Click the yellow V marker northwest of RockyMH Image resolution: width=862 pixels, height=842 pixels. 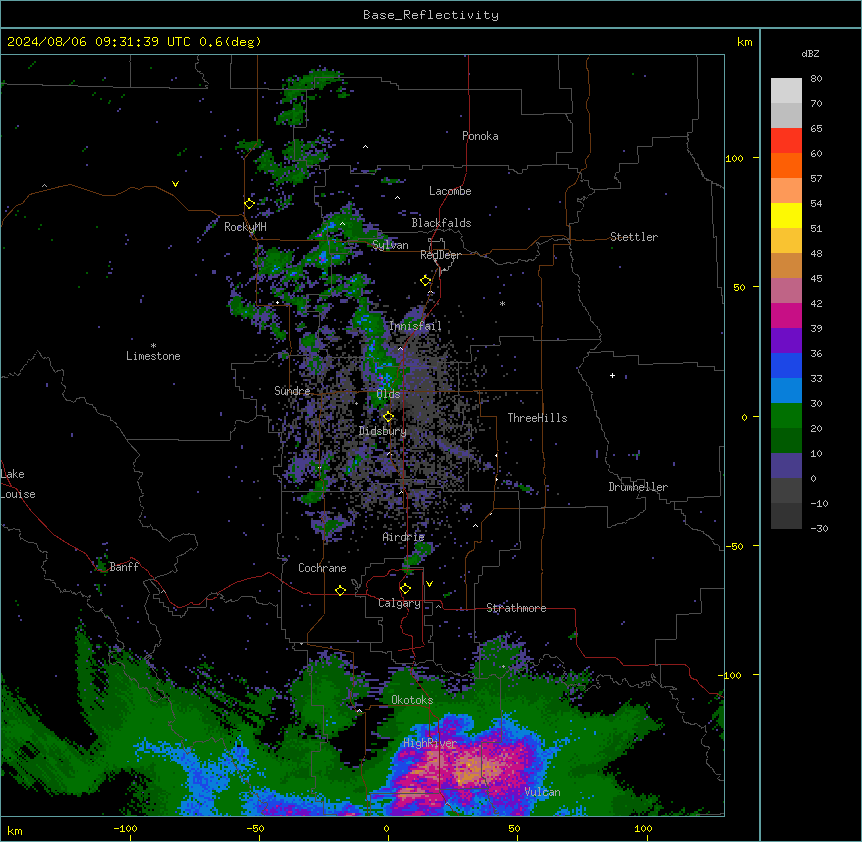175,184
